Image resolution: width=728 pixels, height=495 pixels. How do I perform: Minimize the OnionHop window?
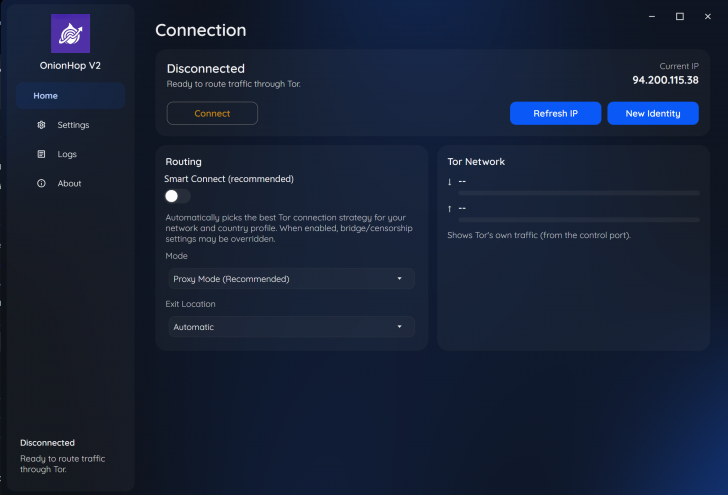[x=652, y=16]
